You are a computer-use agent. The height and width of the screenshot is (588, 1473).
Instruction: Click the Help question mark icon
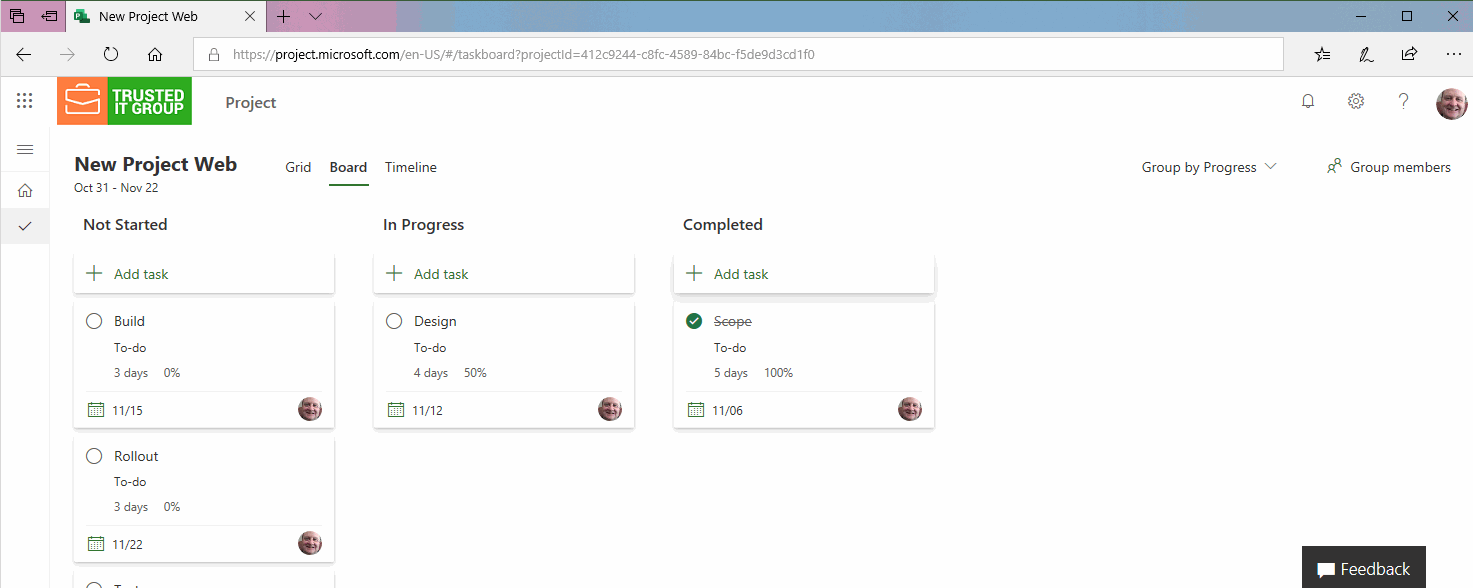[1403, 101]
